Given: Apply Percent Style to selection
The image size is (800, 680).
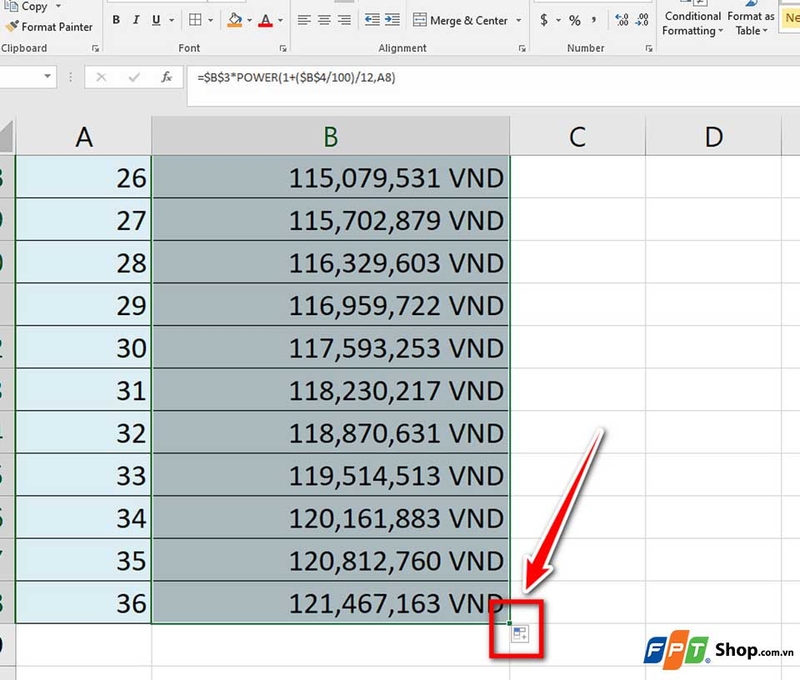Looking at the screenshot, I should pyautogui.click(x=575, y=20).
